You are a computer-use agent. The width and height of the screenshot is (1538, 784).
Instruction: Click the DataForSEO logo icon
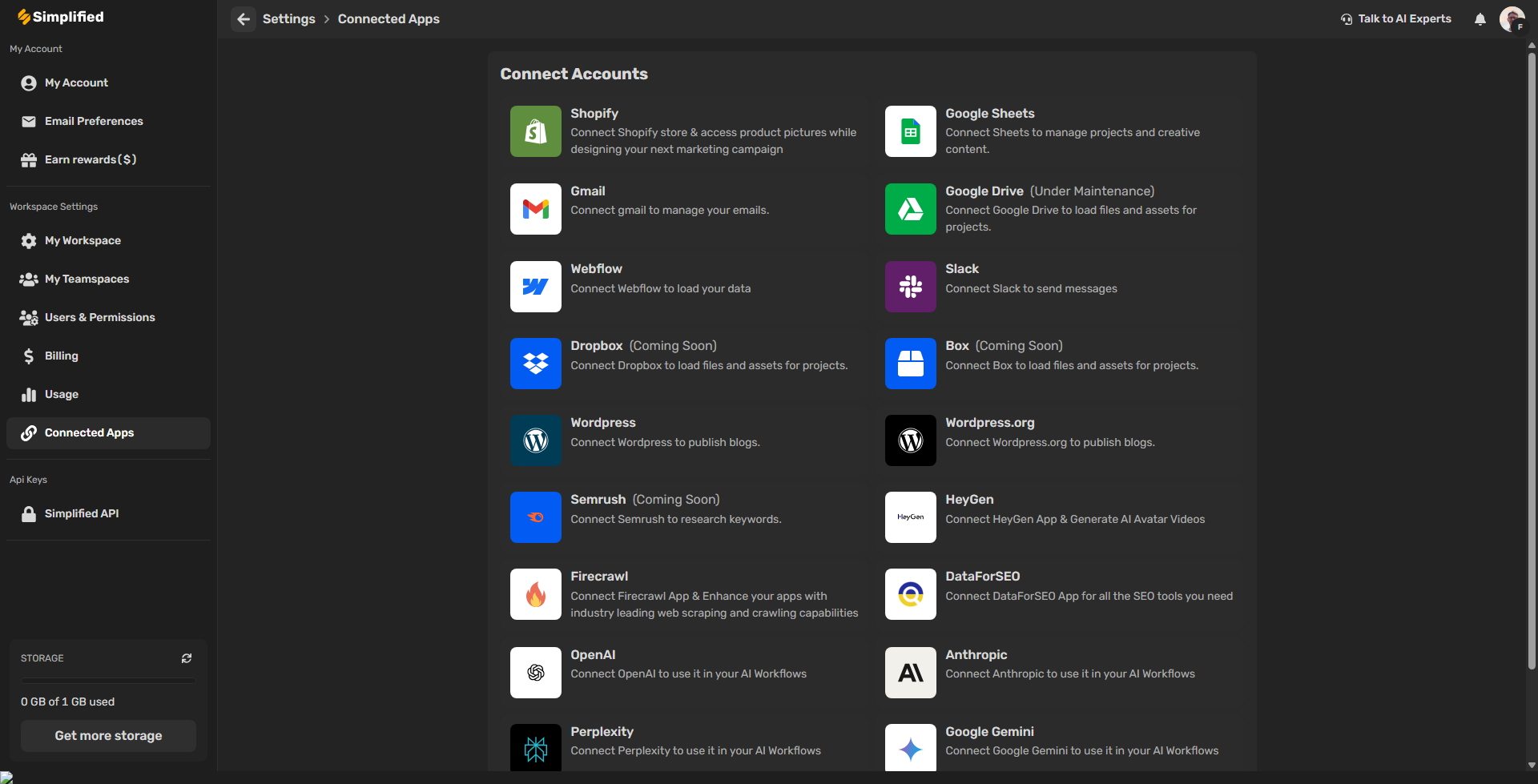pyautogui.click(x=910, y=594)
